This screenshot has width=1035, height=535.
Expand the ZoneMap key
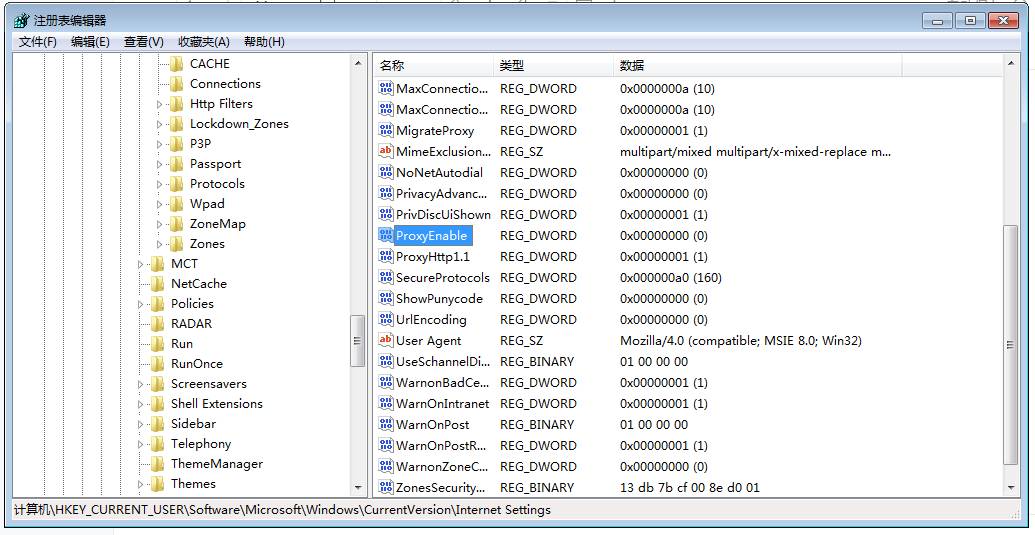160,224
